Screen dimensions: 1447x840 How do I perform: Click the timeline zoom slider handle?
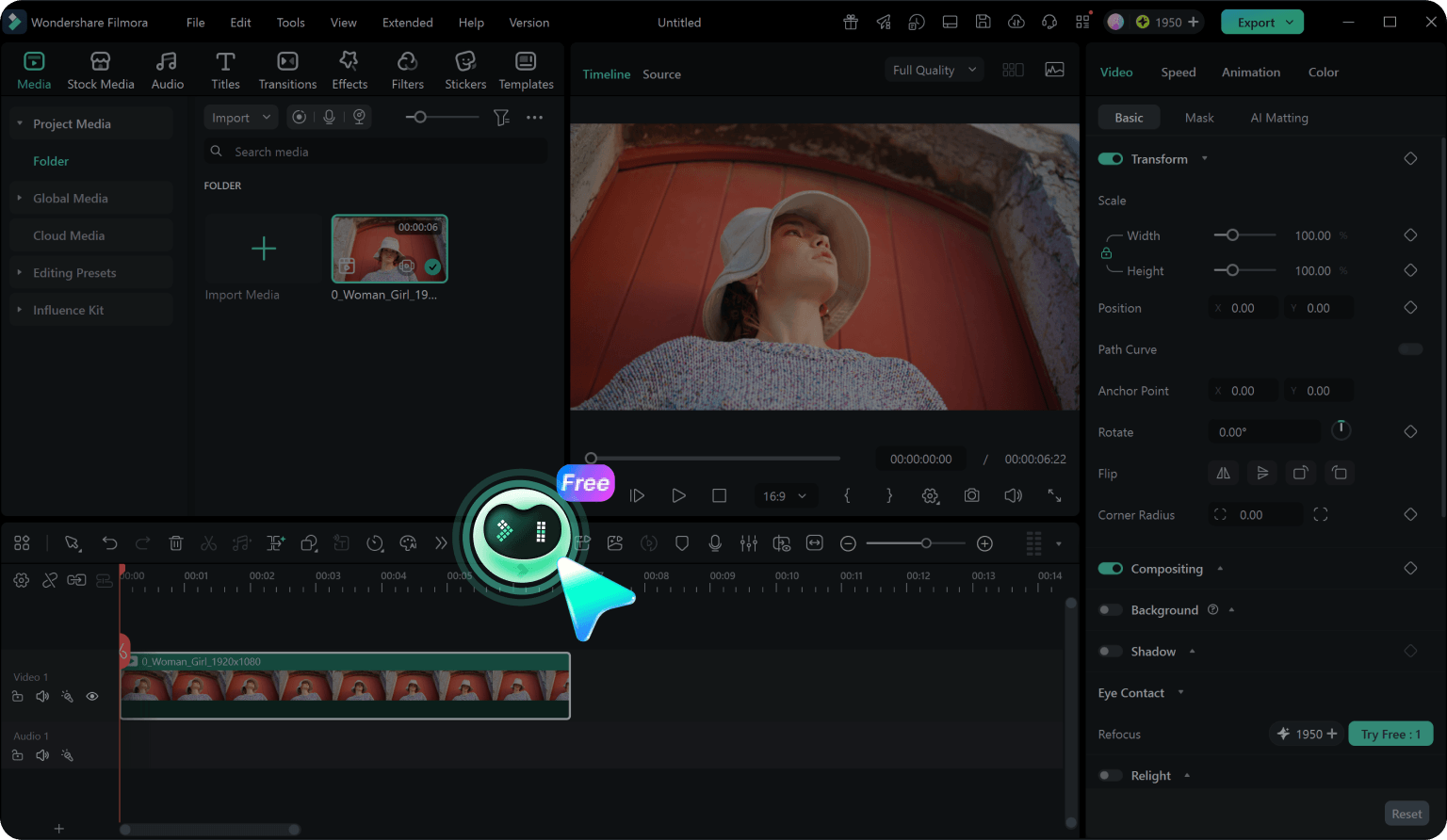click(x=926, y=543)
